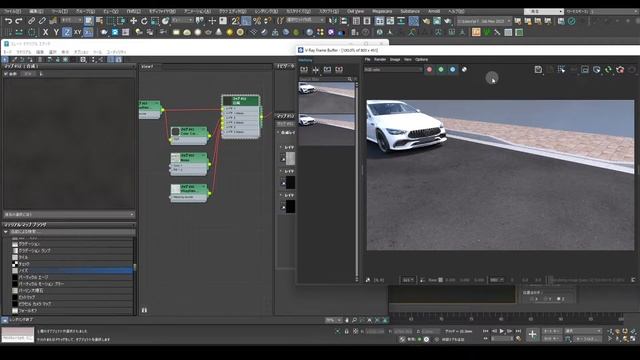Screen dimensions: 640x360
Task: Open Substance menu in main menu bar
Action: (410, 11)
